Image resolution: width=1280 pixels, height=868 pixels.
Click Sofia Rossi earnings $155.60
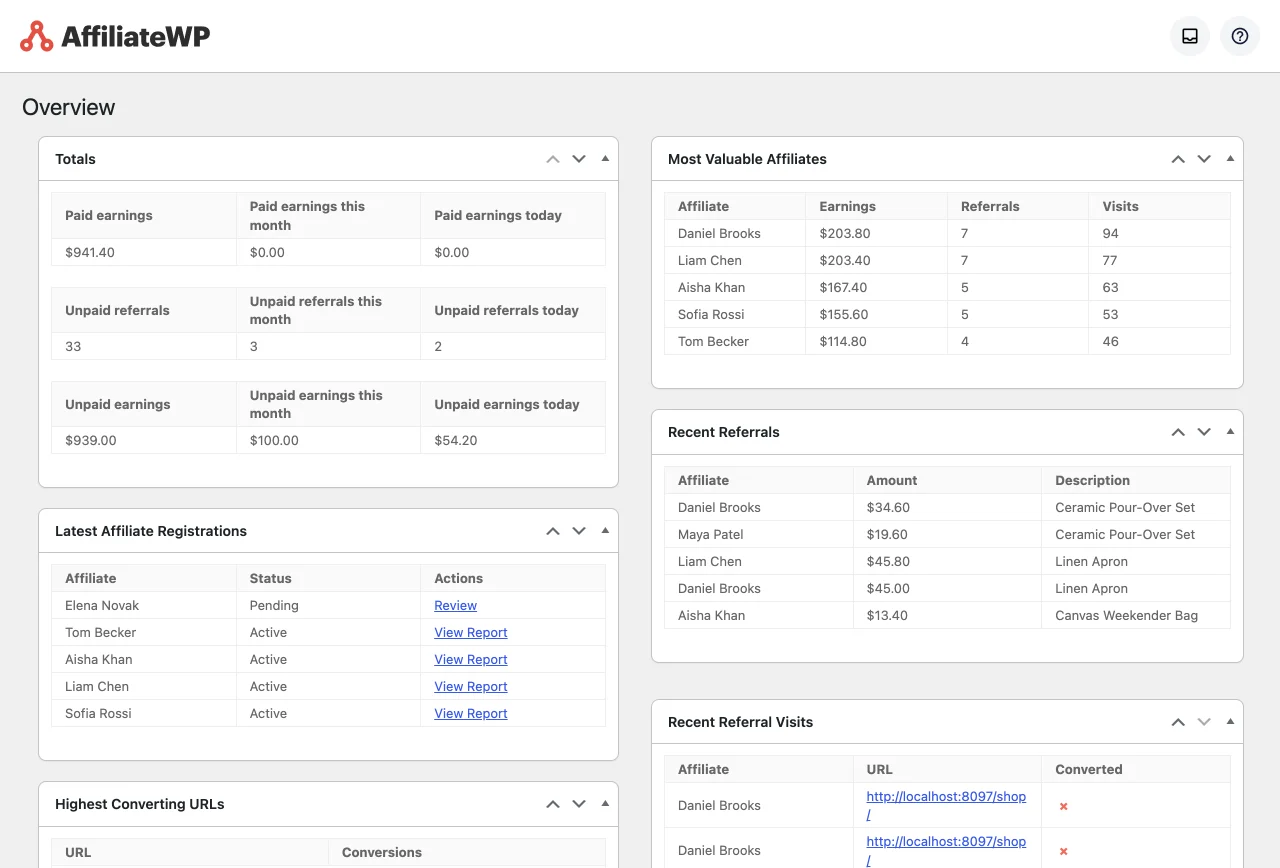point(844,314)
